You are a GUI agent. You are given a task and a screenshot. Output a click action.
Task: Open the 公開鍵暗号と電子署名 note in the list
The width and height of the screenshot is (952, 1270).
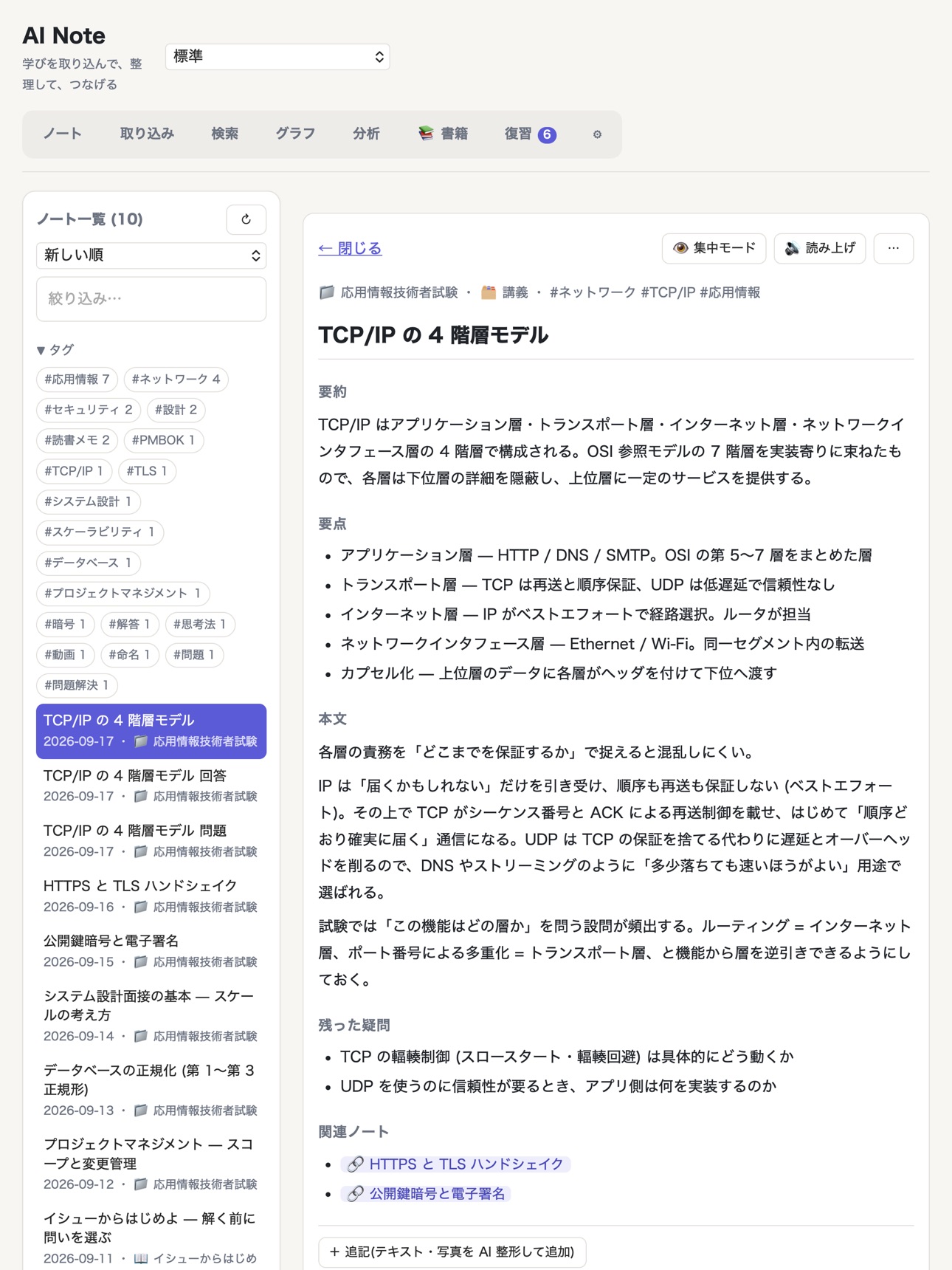151,951
